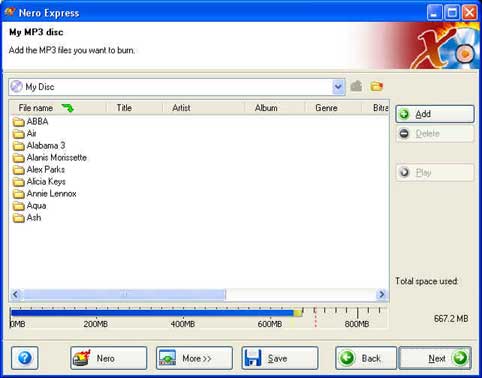This screenshot has width=482, height=378.
Task: Click the Alanis Morissette folder icon
Action: (x=19, y=158)
